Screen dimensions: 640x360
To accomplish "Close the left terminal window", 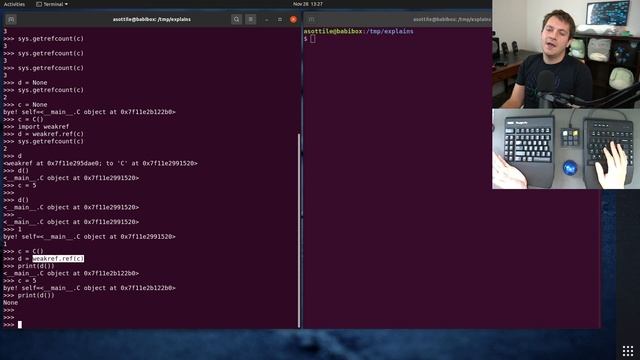I will click(x=293, y=19).
